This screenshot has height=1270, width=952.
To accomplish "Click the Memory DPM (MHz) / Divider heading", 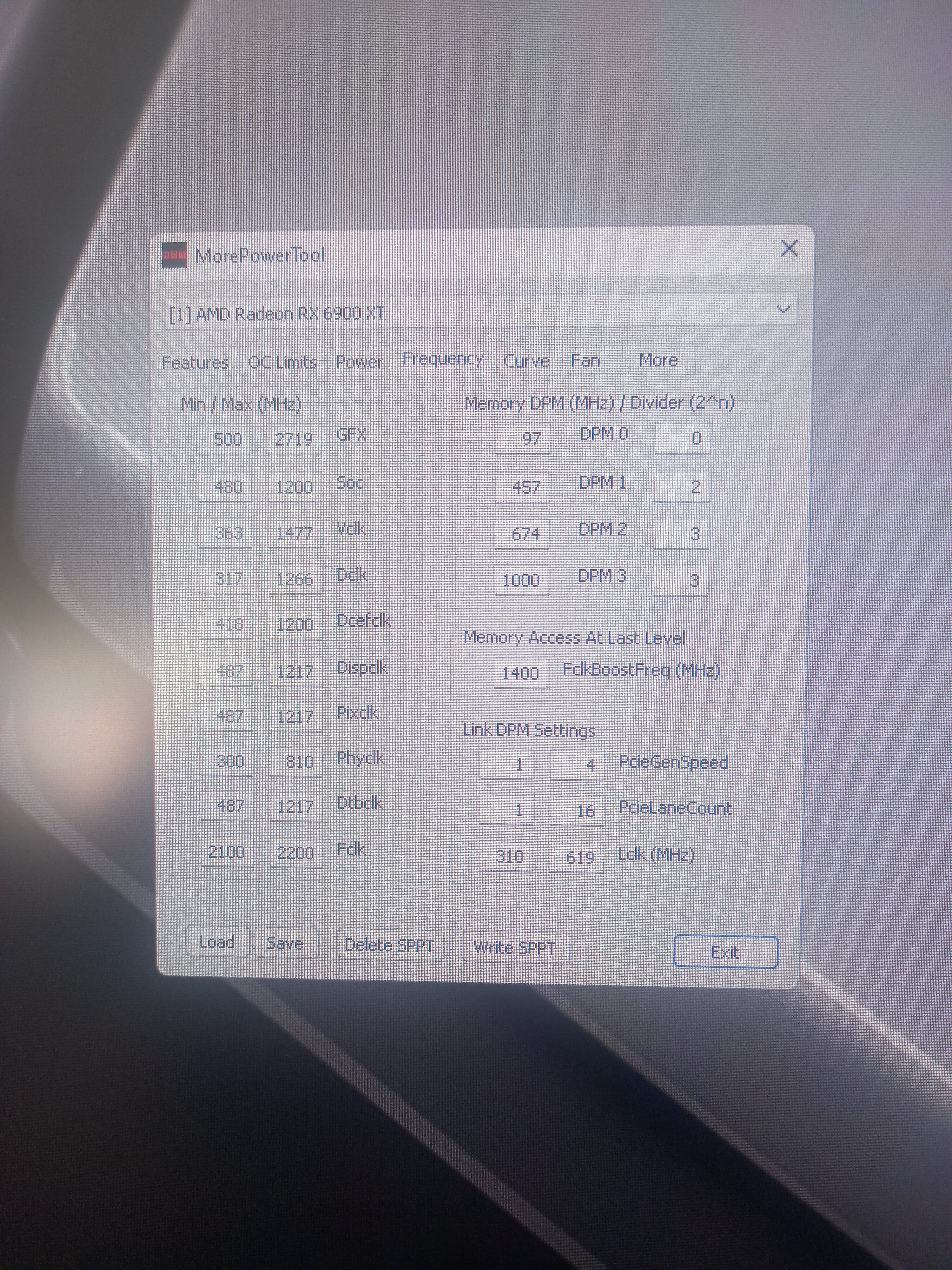I will 599,403.
